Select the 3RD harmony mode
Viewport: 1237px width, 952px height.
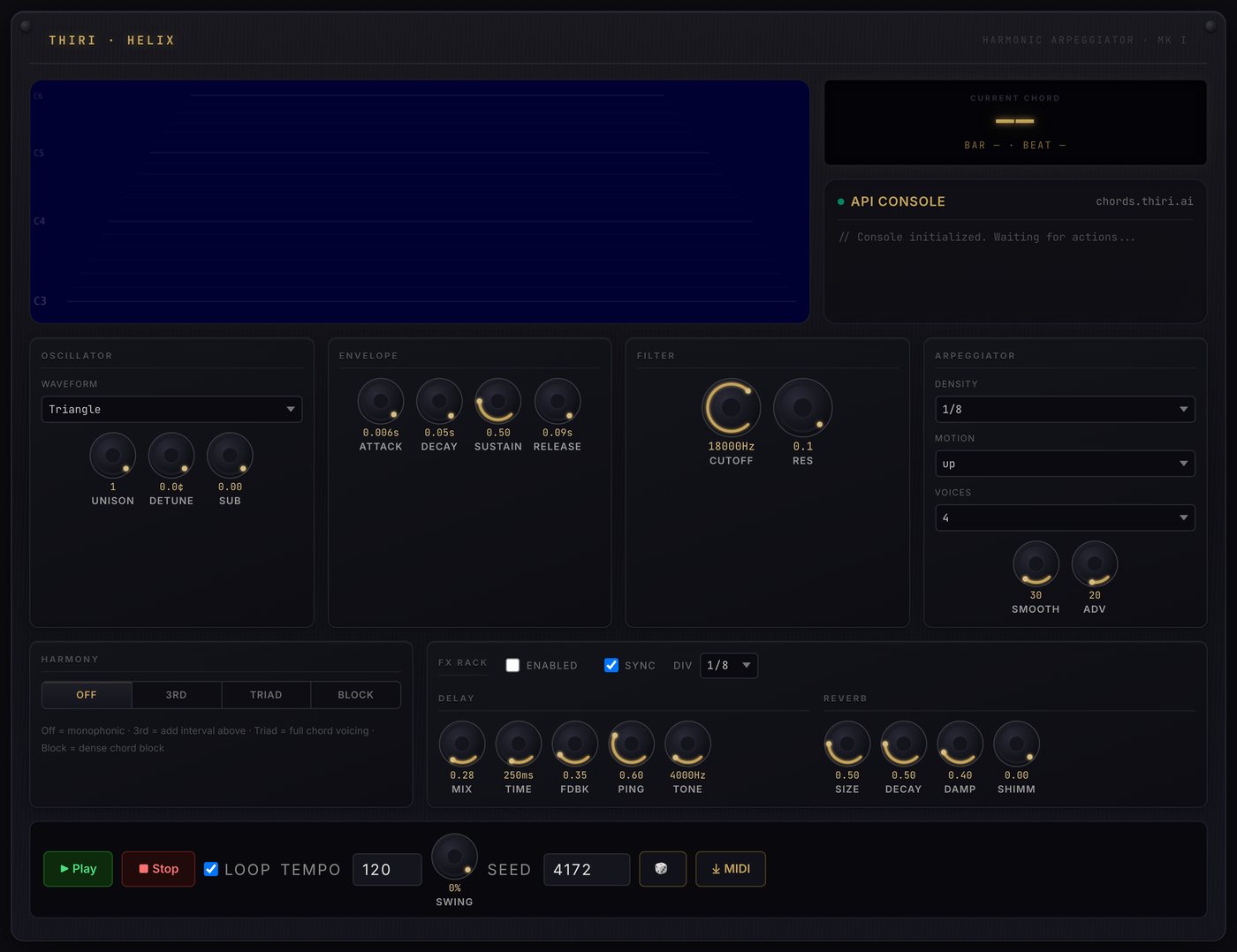click(177, 695)
